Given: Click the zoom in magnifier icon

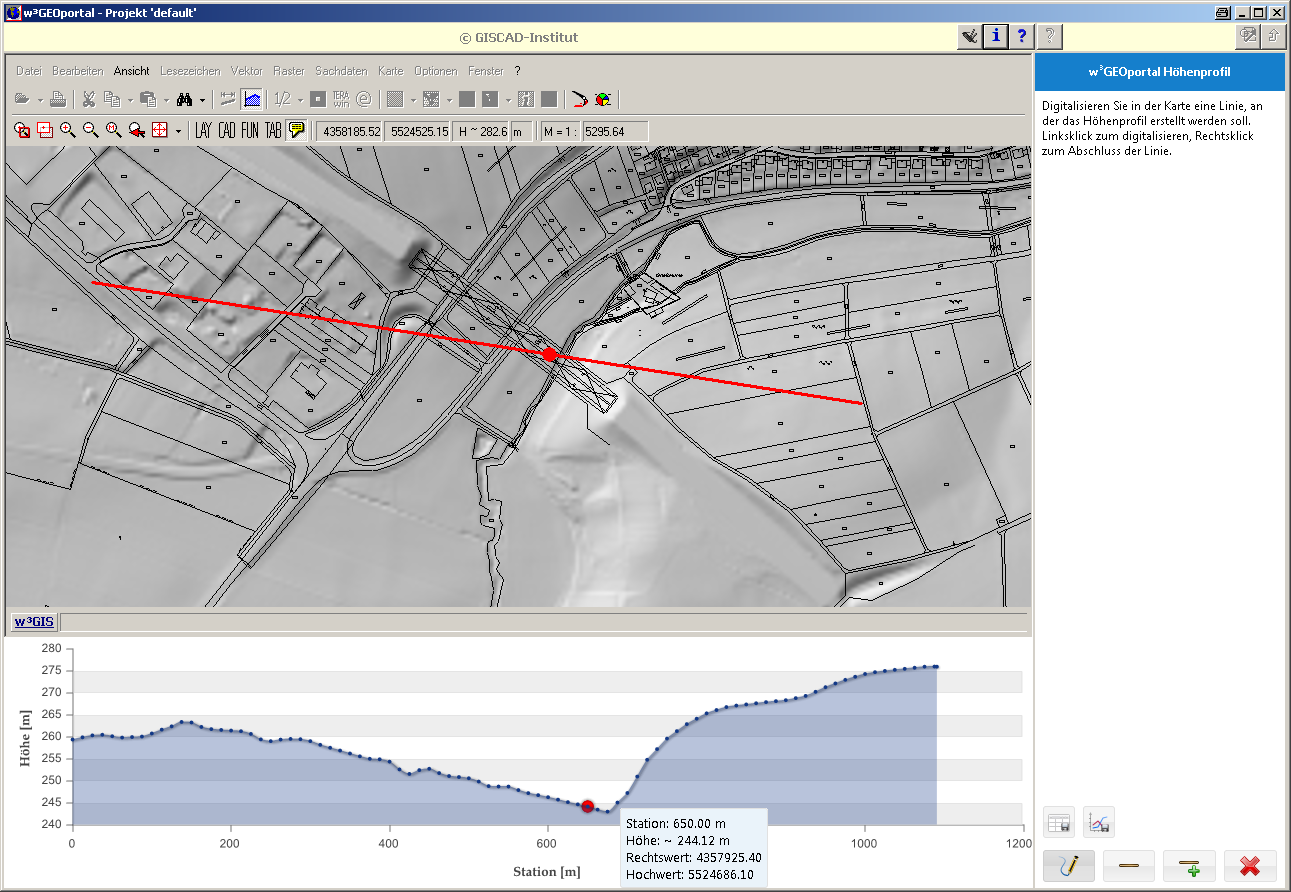Looking at the screenshot, I should 68,130.
